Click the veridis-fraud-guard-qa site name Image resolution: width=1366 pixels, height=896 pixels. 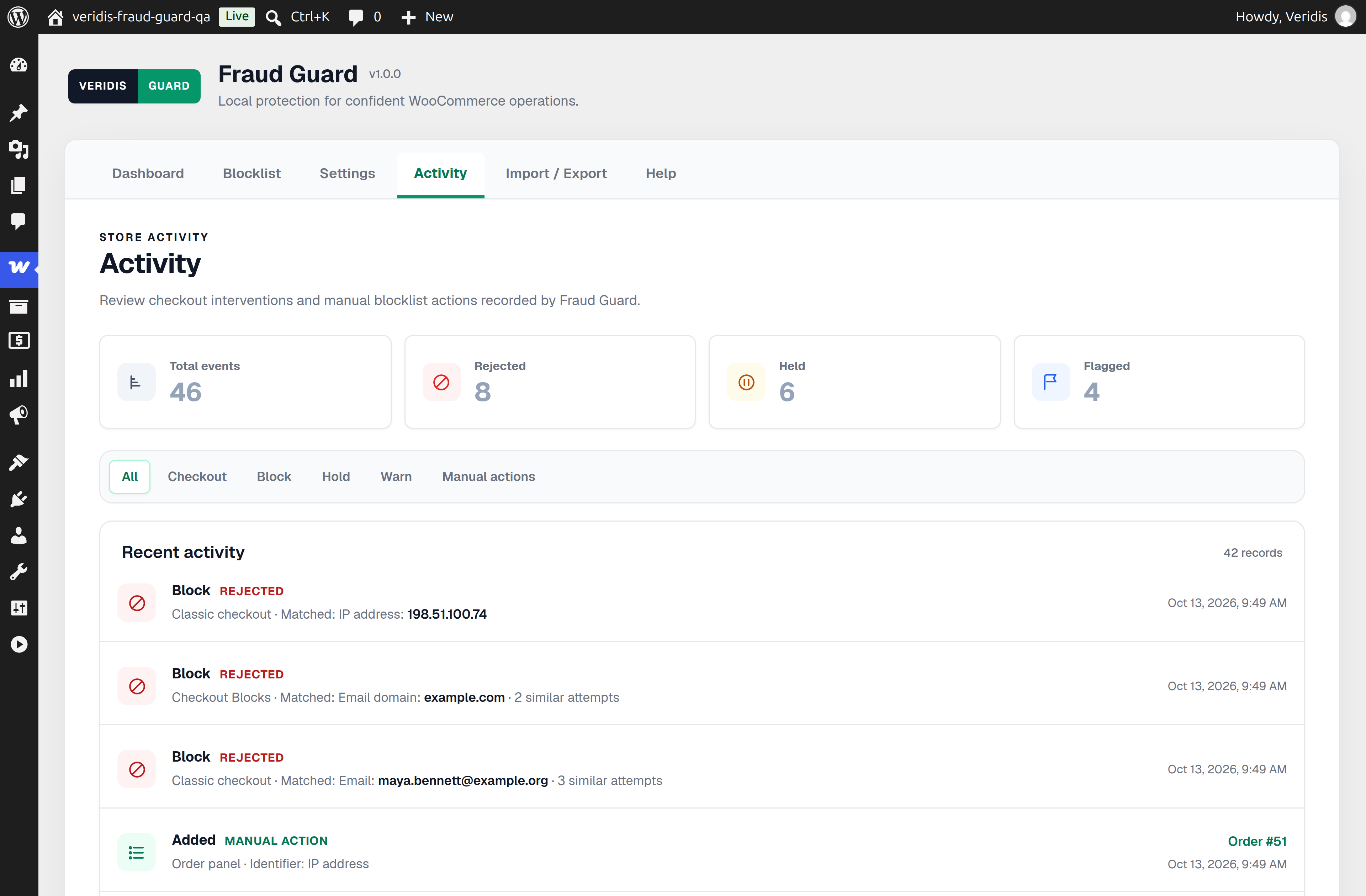pos(141,17)
